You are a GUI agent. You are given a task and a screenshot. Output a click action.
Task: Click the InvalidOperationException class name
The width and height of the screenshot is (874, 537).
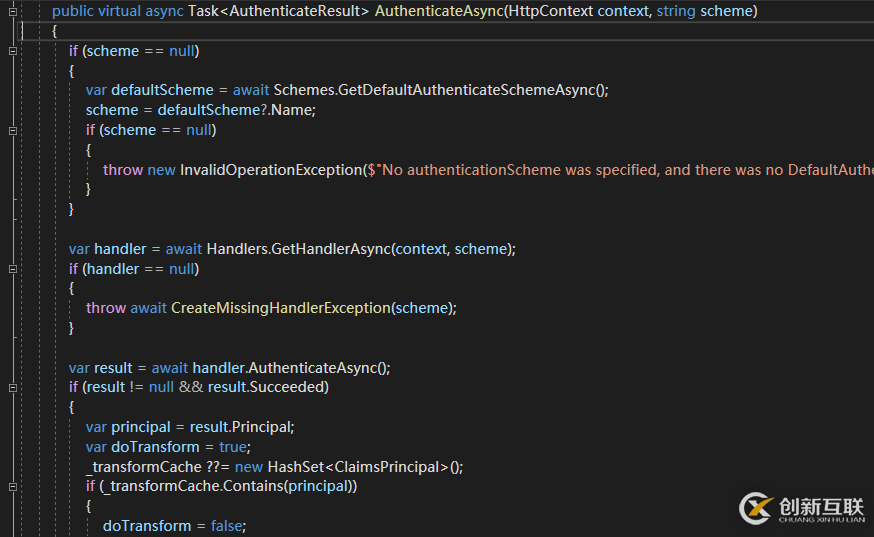270,170
